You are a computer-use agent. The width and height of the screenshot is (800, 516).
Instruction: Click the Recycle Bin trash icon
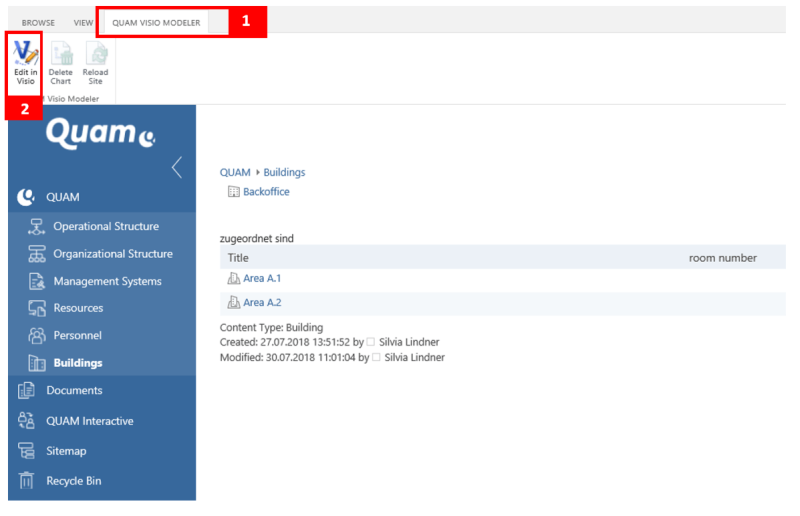(27, 481)
